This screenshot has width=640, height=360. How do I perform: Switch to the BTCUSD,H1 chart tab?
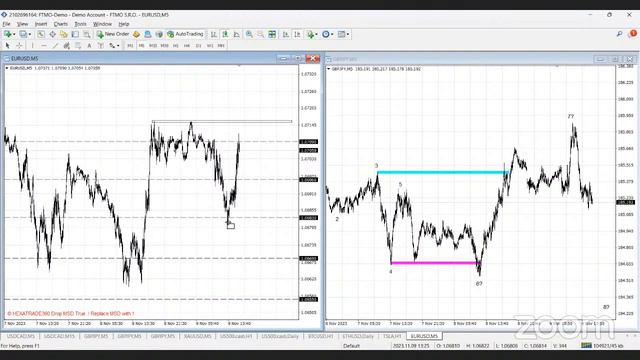(320, 336)
